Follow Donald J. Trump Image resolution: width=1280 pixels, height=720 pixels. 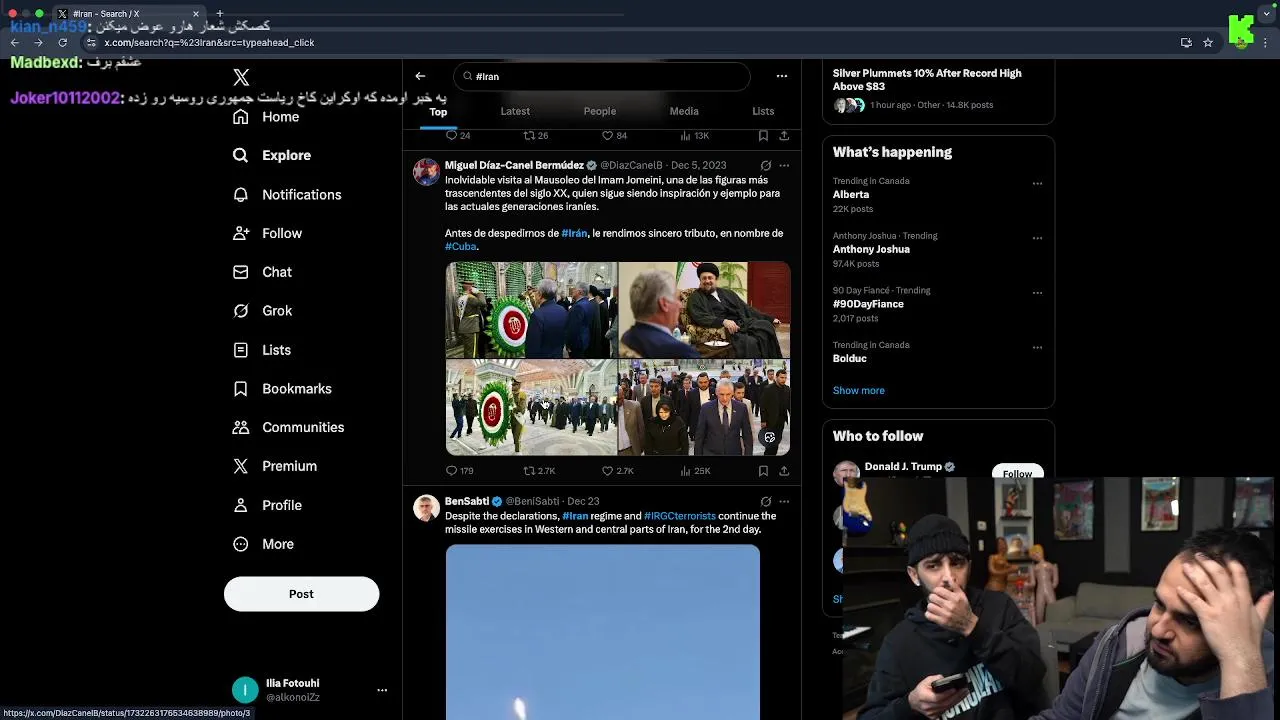(1017, 473)
